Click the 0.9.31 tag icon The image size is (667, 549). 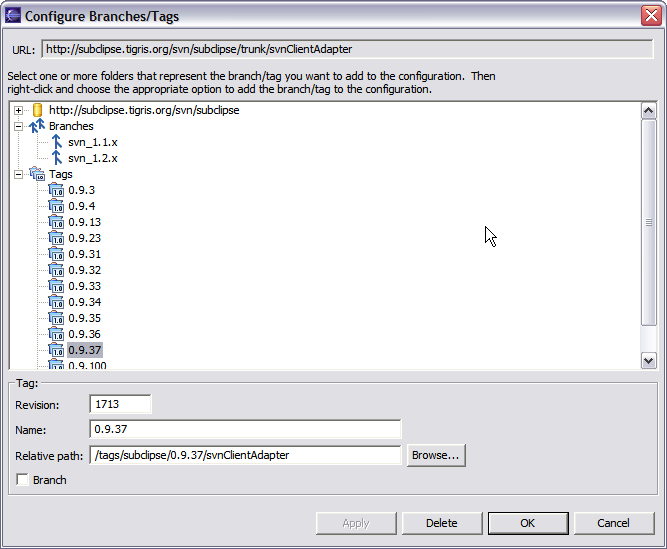(56, 254)
